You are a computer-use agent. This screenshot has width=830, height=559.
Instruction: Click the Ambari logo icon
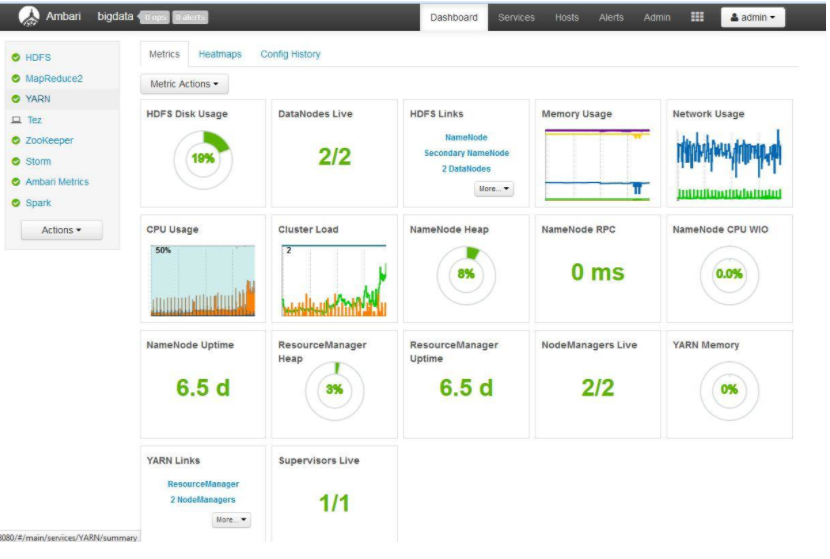[29, 16]
